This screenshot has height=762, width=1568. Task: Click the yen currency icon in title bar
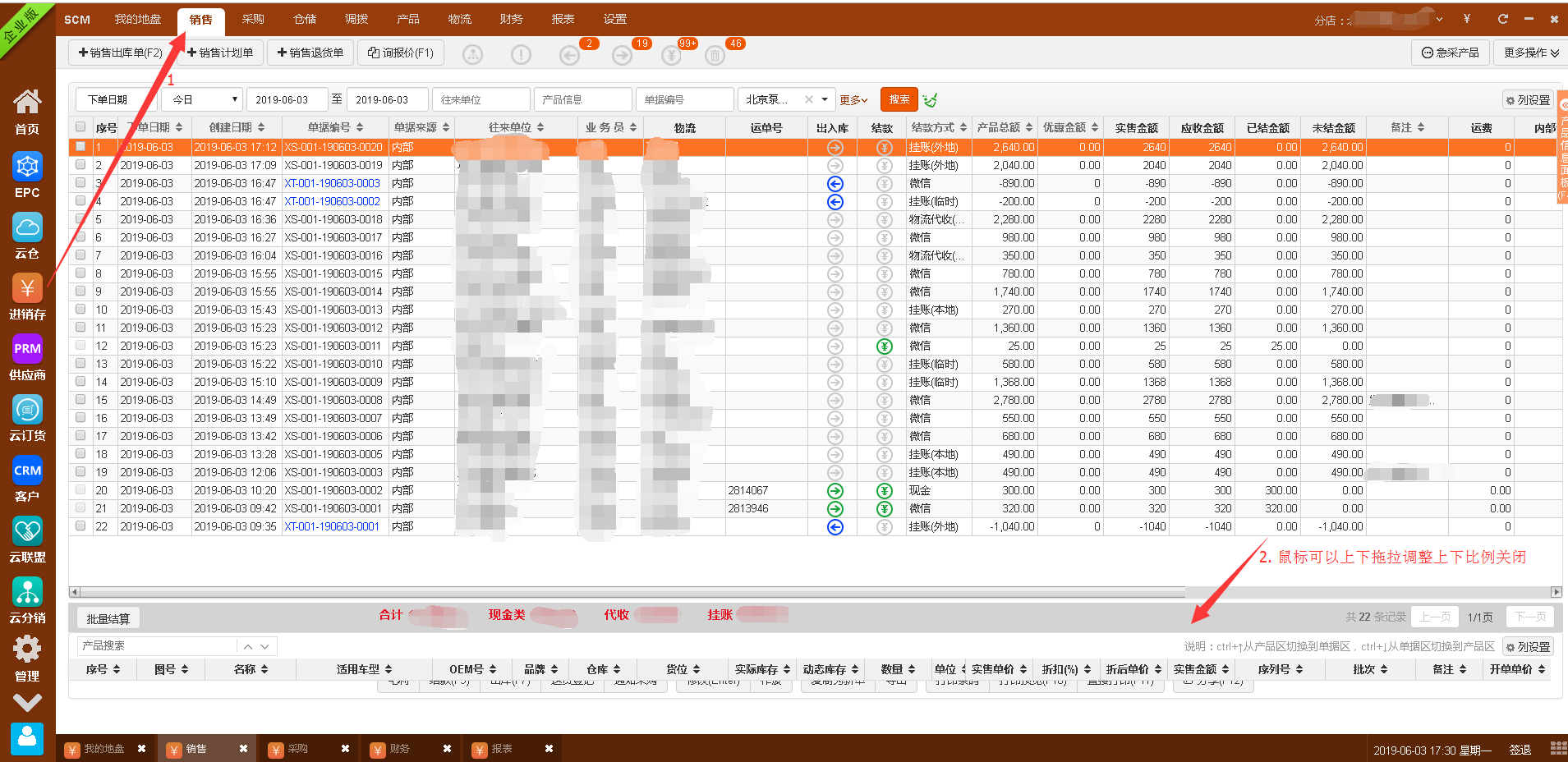point(1466,19)
